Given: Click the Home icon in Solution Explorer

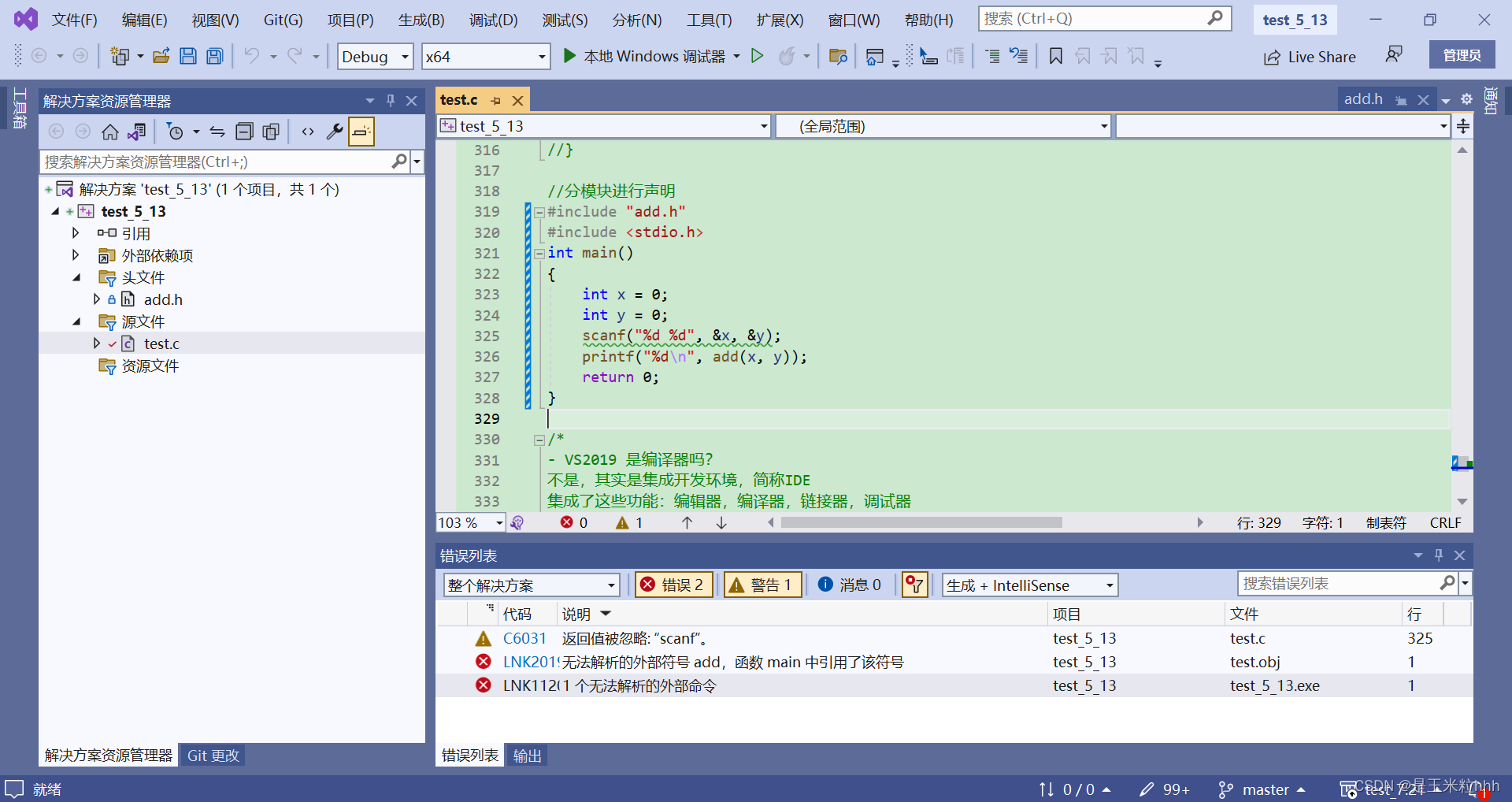Looking at the screenshot, I should point(110,132).
